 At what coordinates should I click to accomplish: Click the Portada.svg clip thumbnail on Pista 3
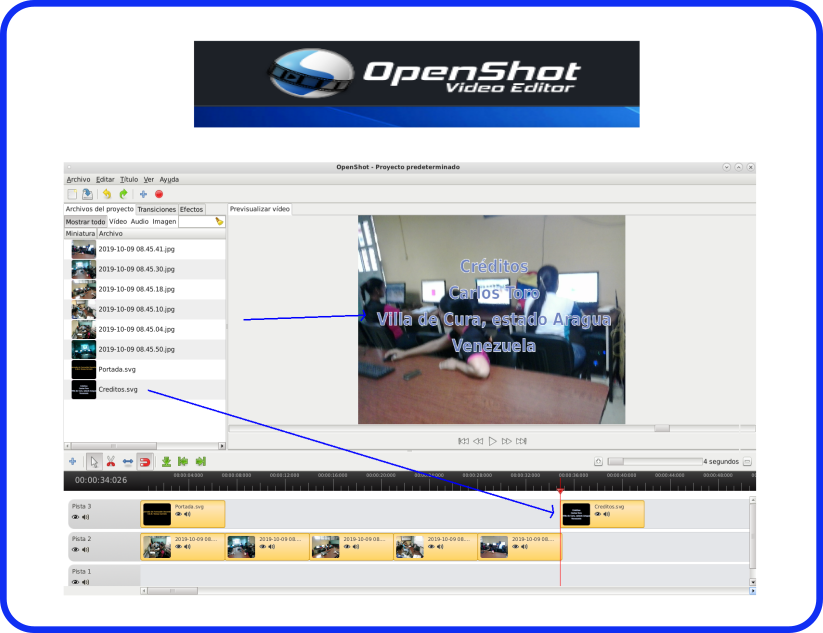click(157, 514)
